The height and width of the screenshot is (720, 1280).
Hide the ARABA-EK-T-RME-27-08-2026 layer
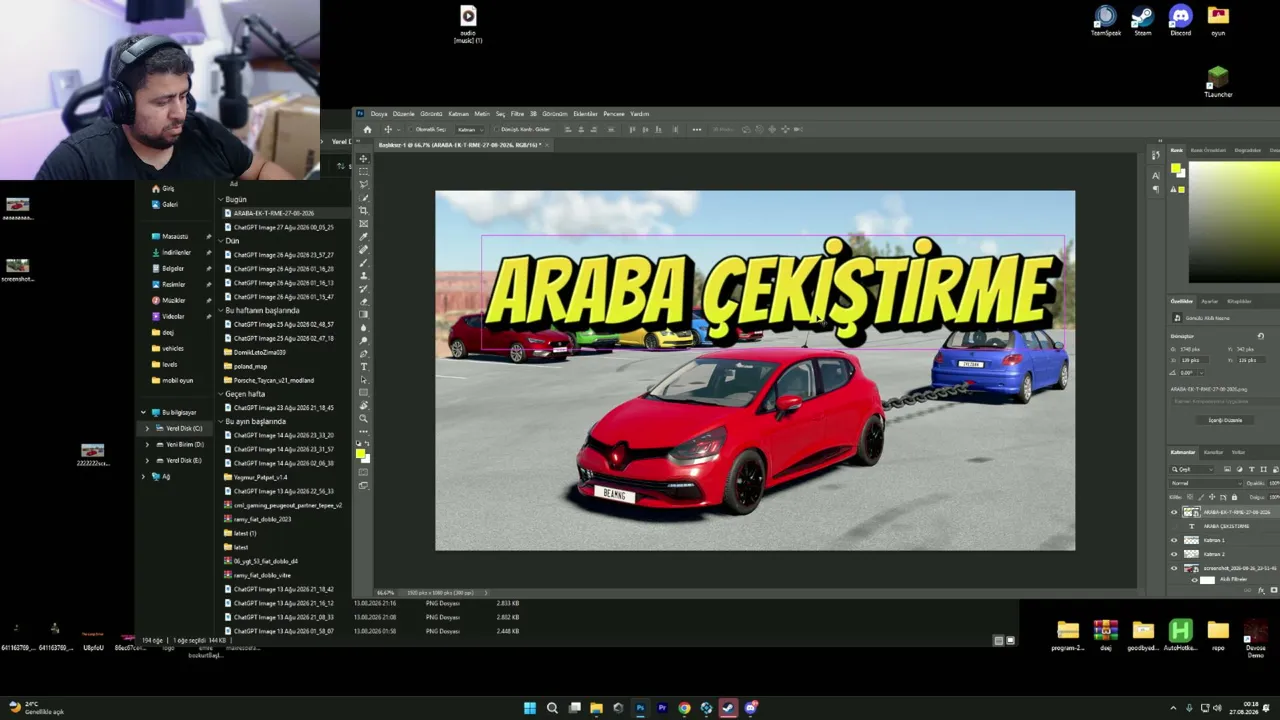(1174, 512)
